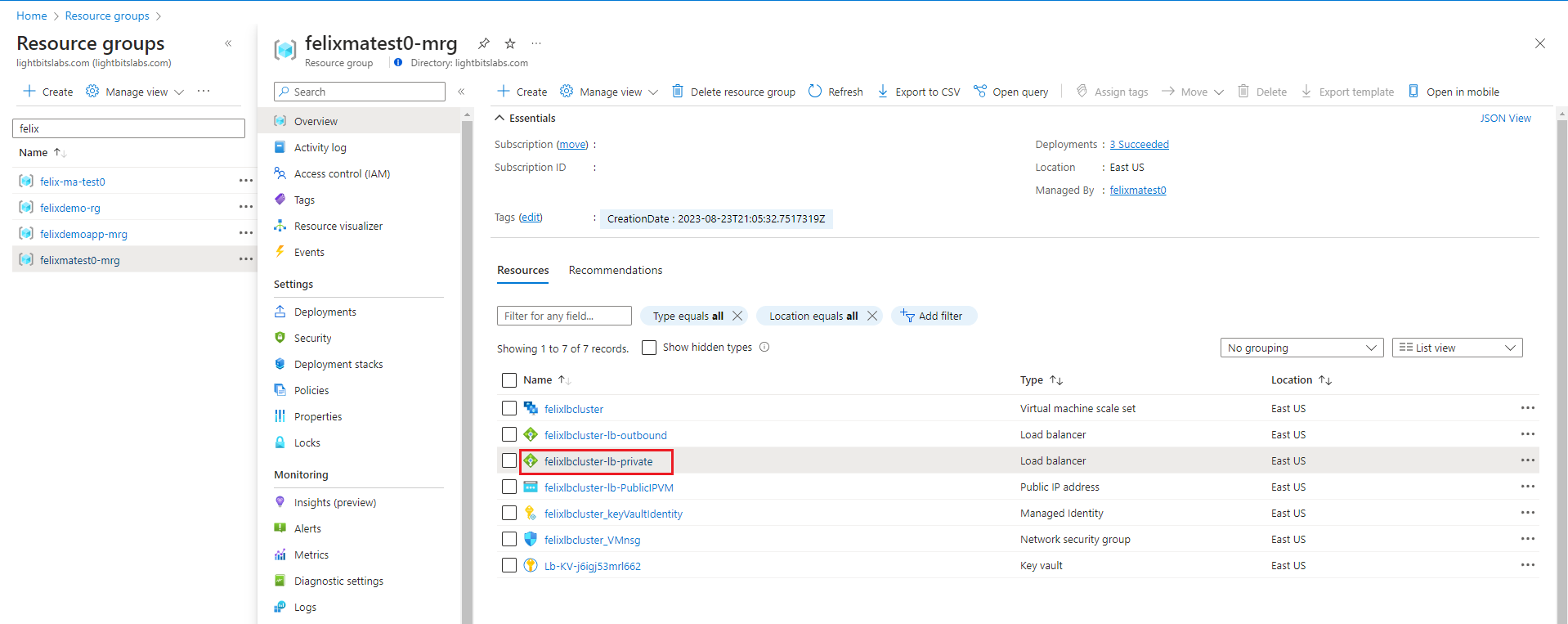Export resources to CSV
Viewport: 1568px width, 624px height.
[918, 92]
